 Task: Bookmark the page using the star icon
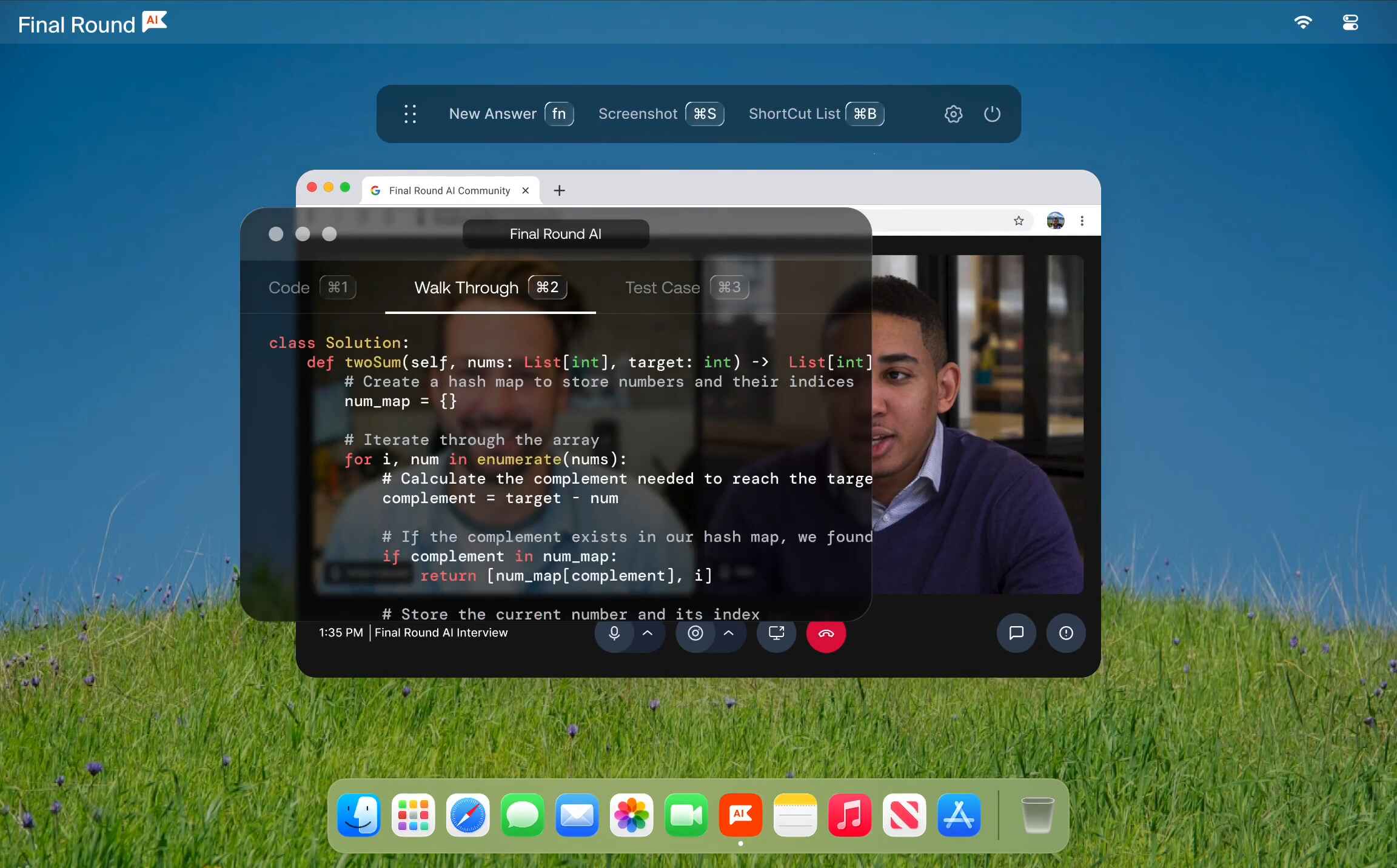[x=1019, y=221]
